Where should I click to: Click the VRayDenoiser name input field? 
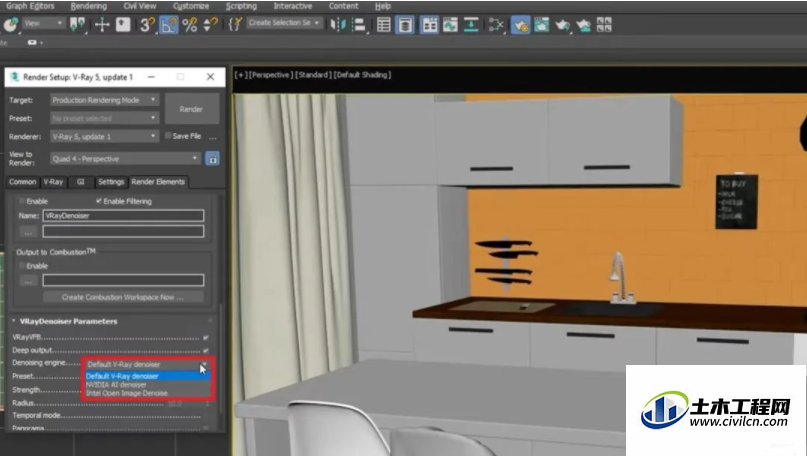123,216
